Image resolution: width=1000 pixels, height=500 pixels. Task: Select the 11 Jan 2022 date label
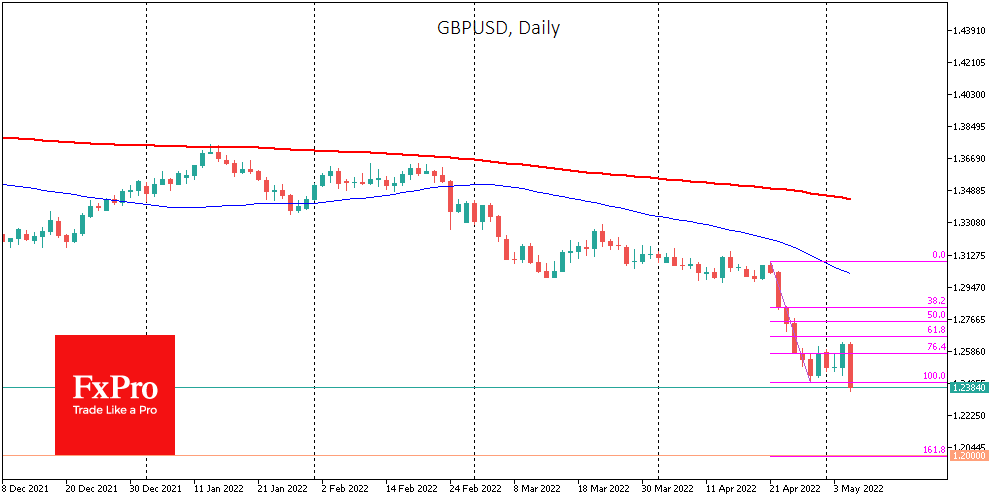click(x=218, y=489)
